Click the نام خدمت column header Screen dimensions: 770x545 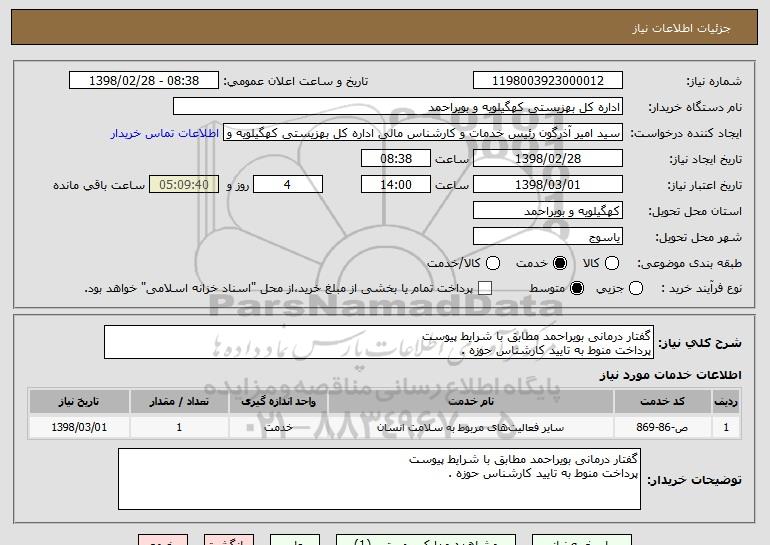(470, 402)
